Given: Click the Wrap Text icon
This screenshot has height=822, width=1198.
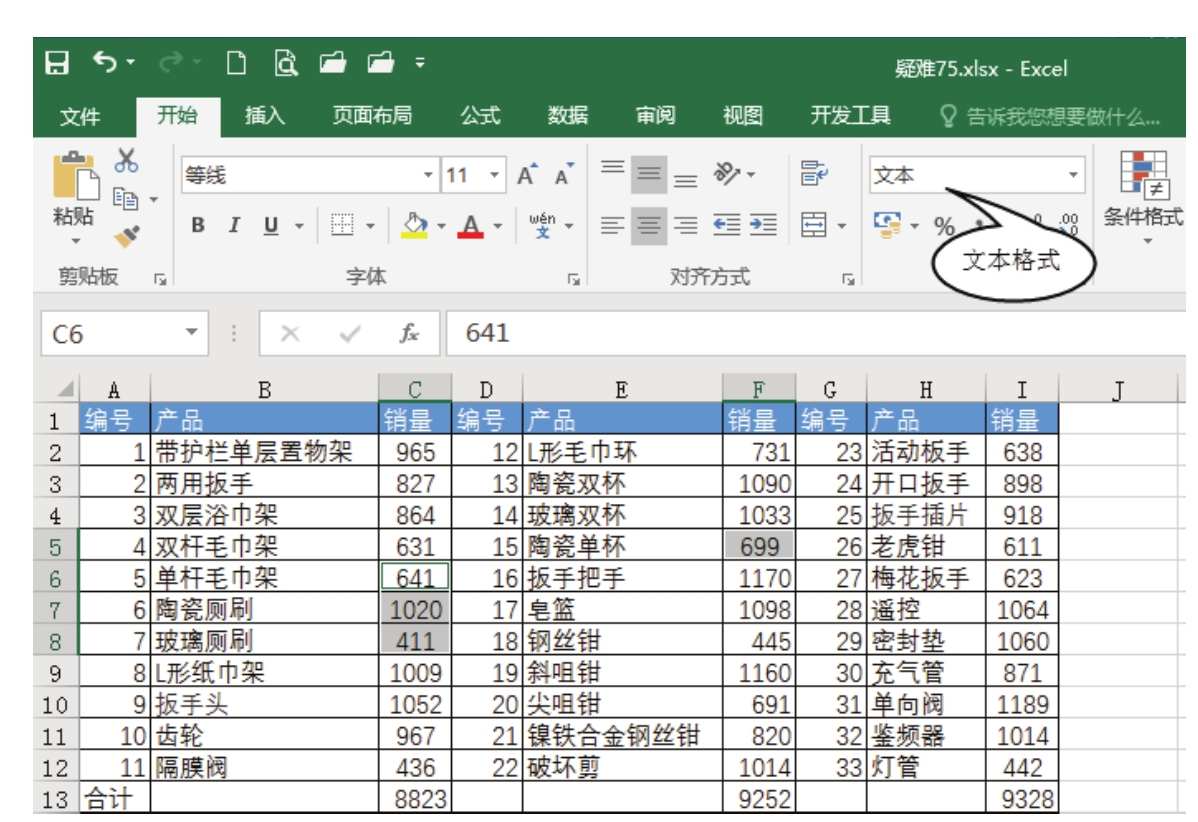Looking at the screenshot, I should click(811, 174).
